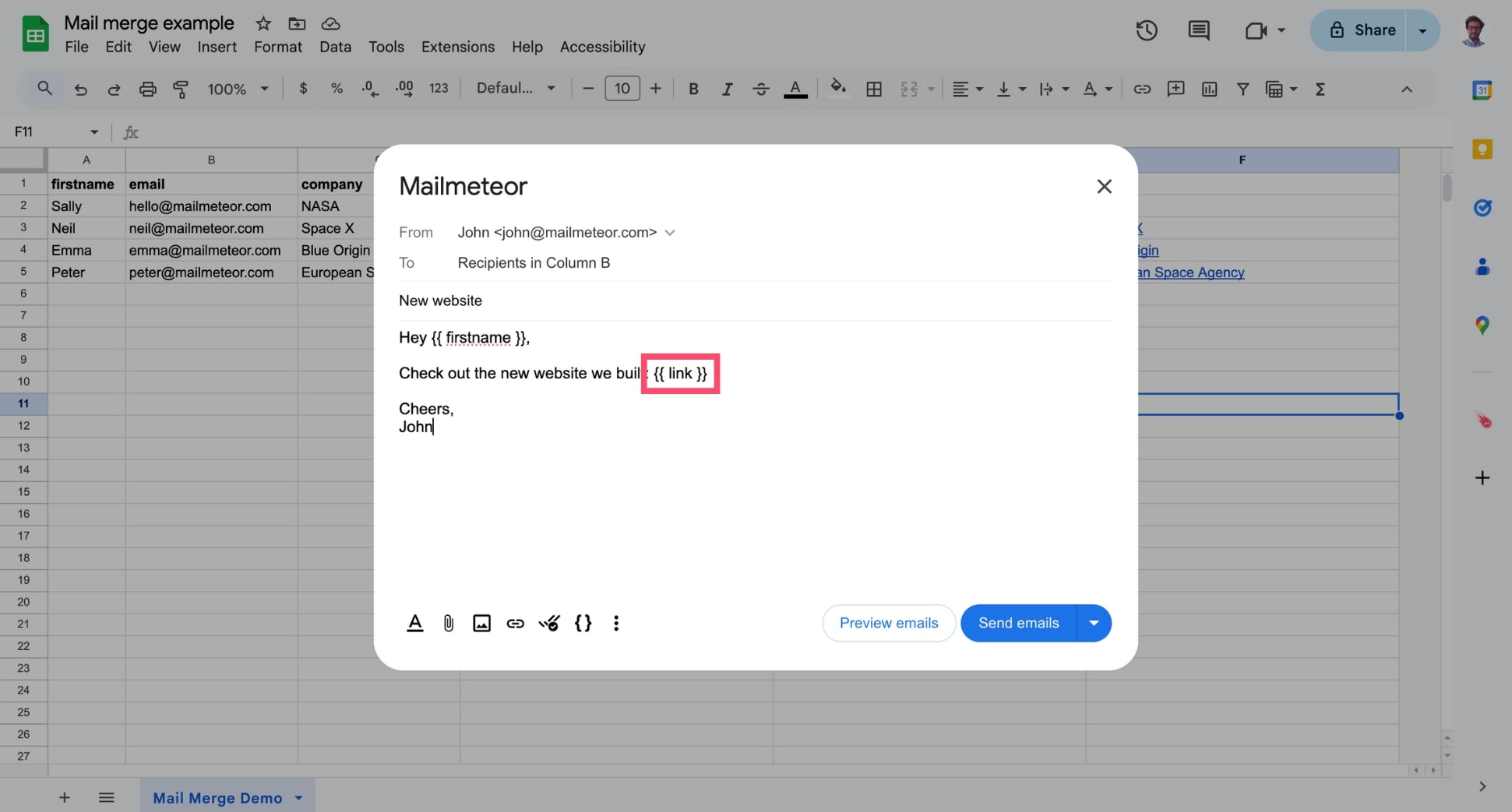Increase font size with plus button

pyautogui.click(x=656, y=89)
